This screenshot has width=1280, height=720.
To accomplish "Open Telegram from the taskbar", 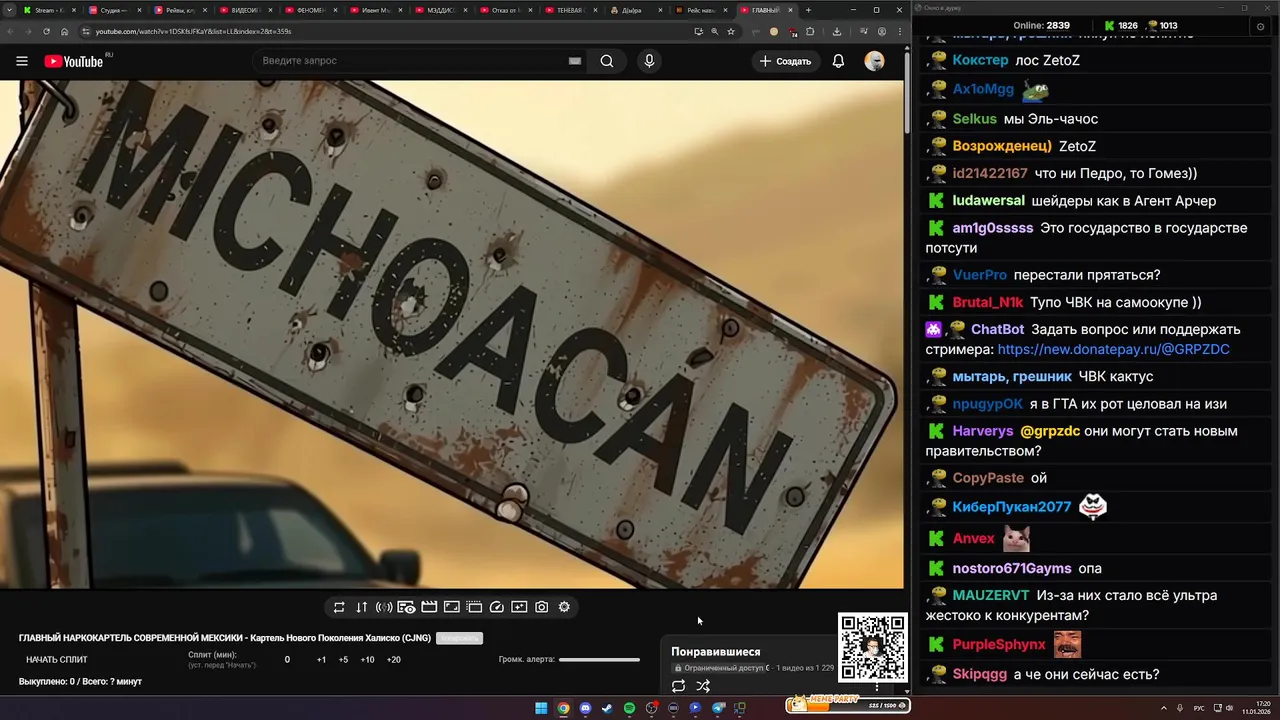I will pyautogui.click(x=718, y=708).
